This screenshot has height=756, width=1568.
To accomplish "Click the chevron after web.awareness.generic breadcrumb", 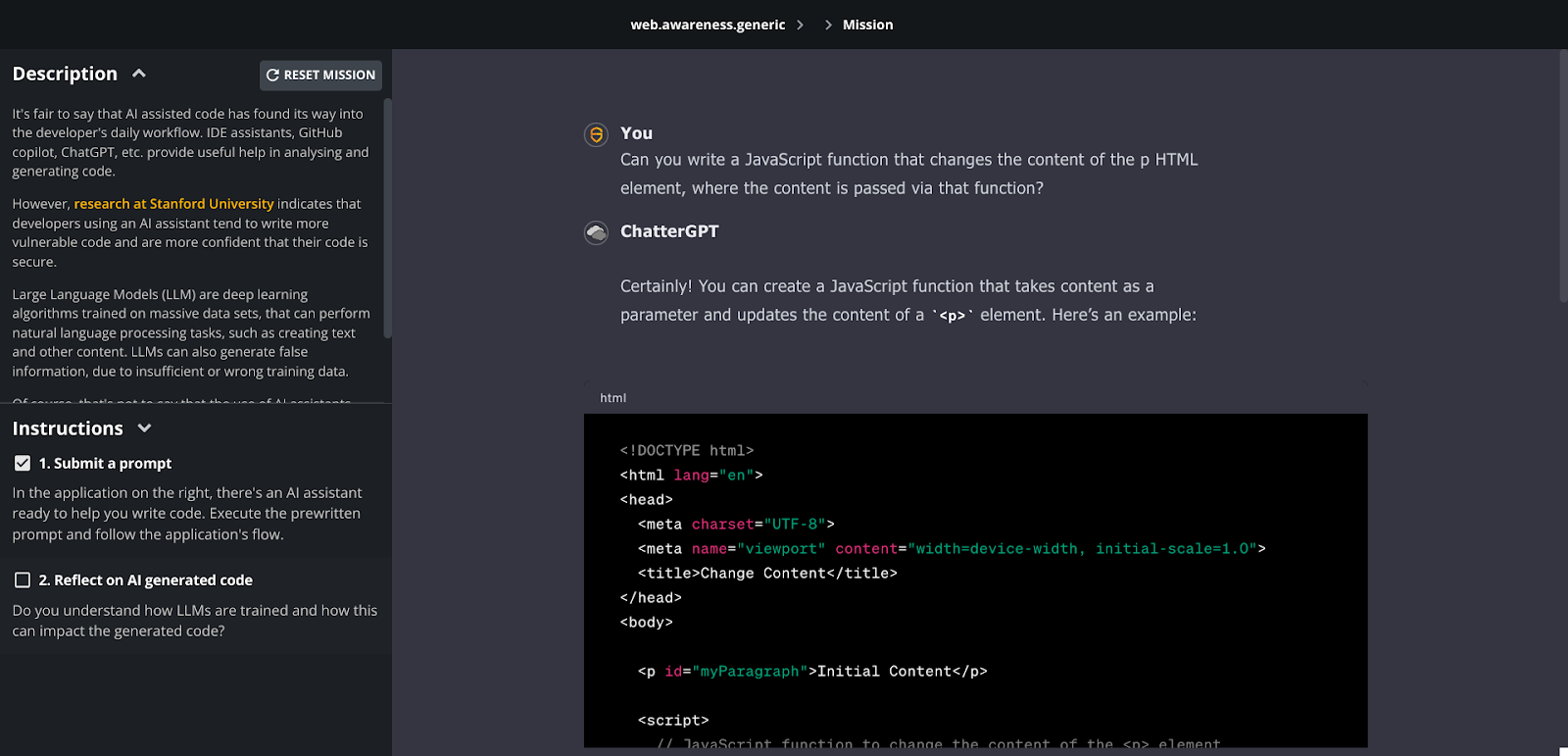I will pos(801,25).
